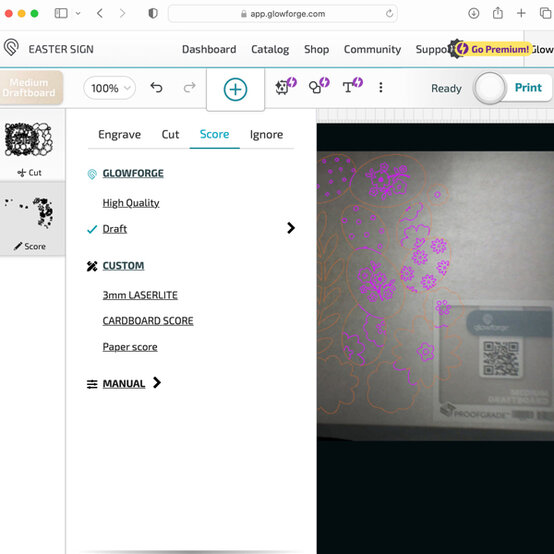Open the Magic Canvas premium image tool
Screen dimensions: 554x554
[x=285, y=87]
